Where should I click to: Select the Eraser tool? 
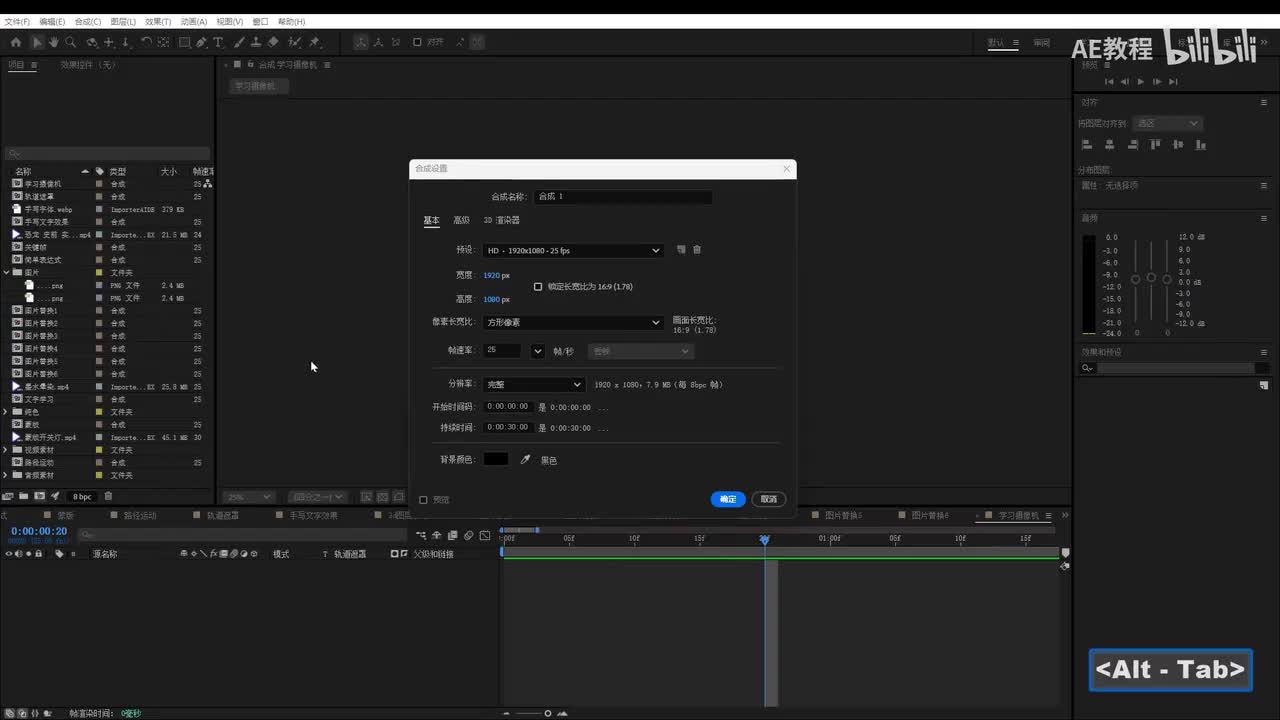tap(274, 42)
